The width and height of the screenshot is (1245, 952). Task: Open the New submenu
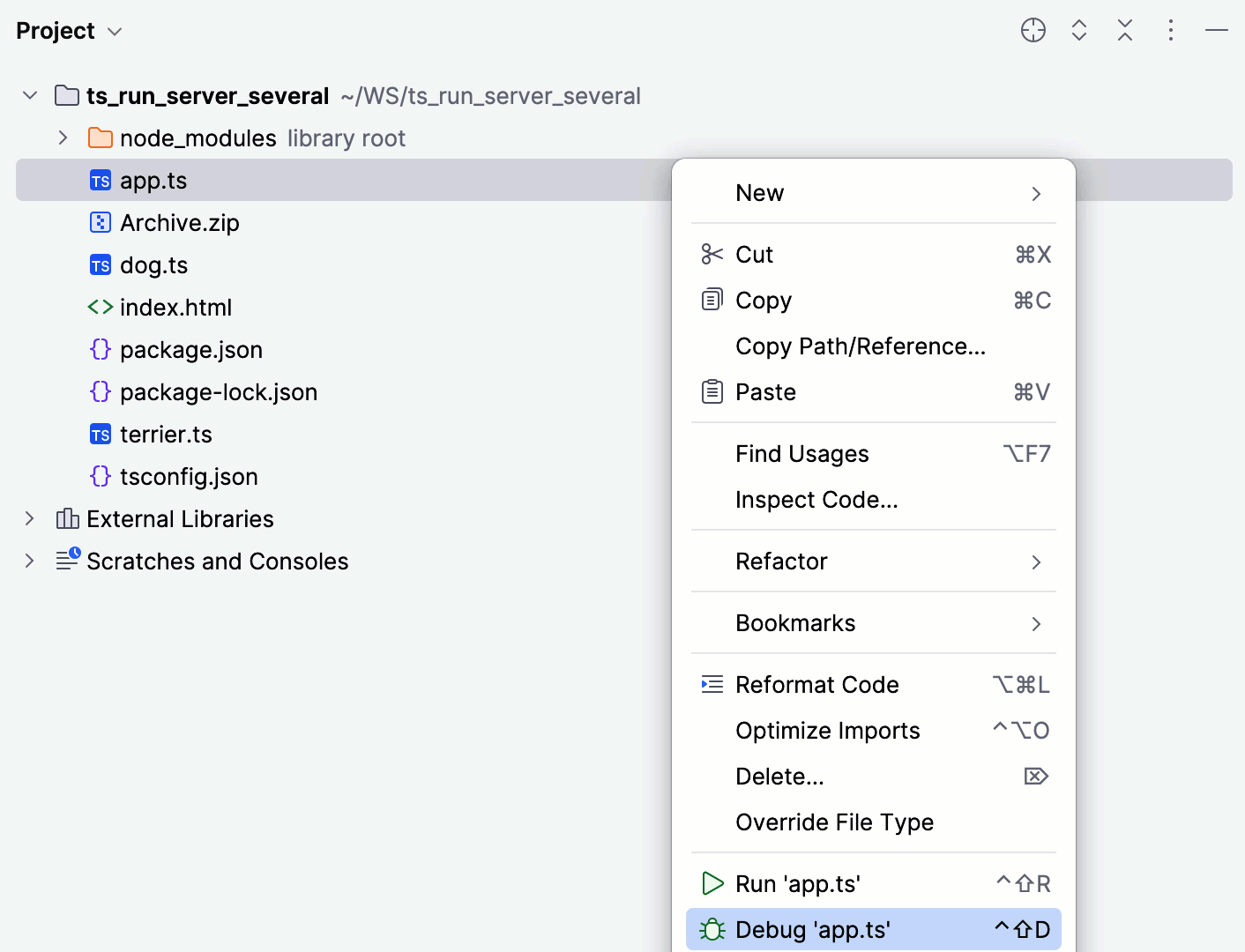coord(760,192)
